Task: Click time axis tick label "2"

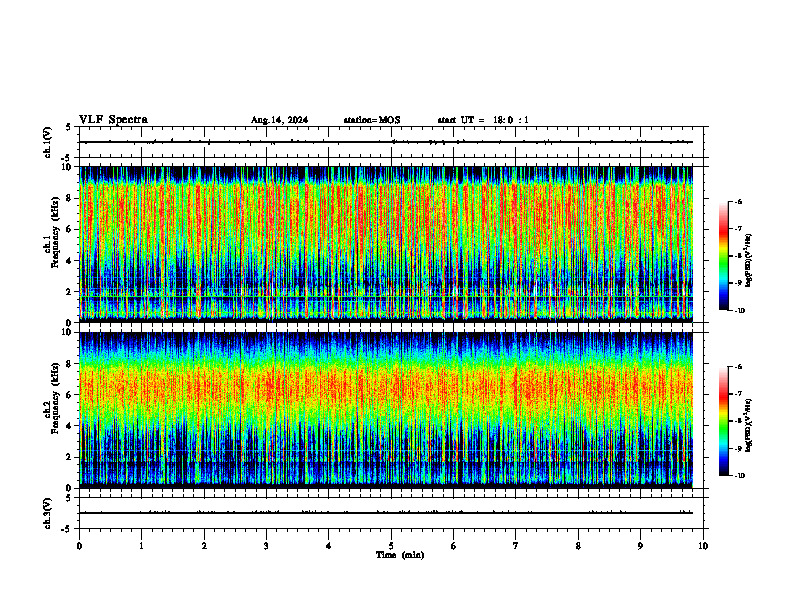Action: (204, 546)
